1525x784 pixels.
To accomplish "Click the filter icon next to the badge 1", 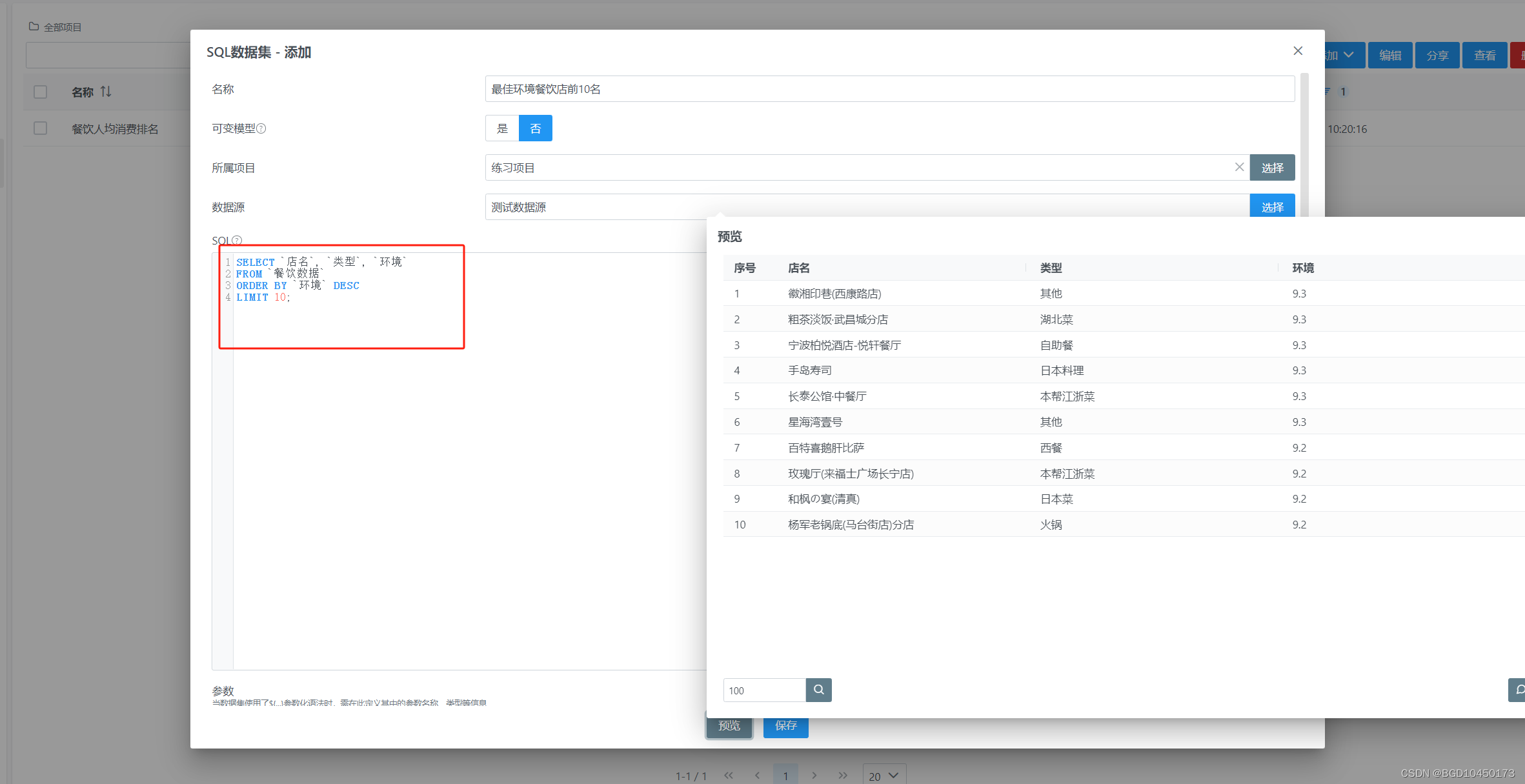I will [x=1329, y=92].
